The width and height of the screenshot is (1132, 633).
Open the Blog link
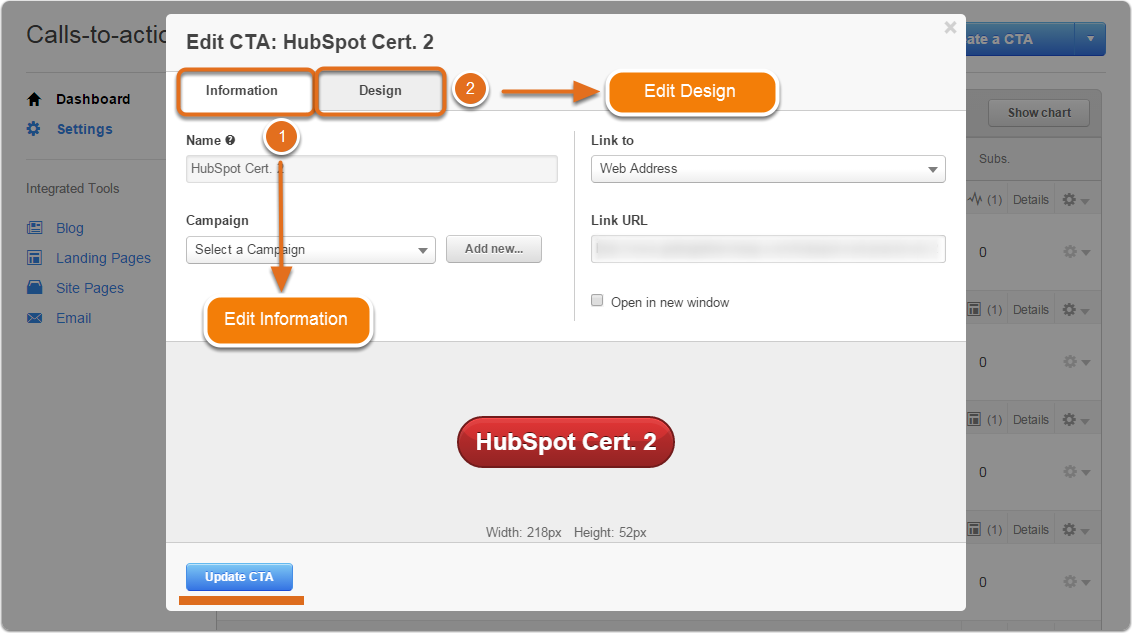(x=70, y=228)
